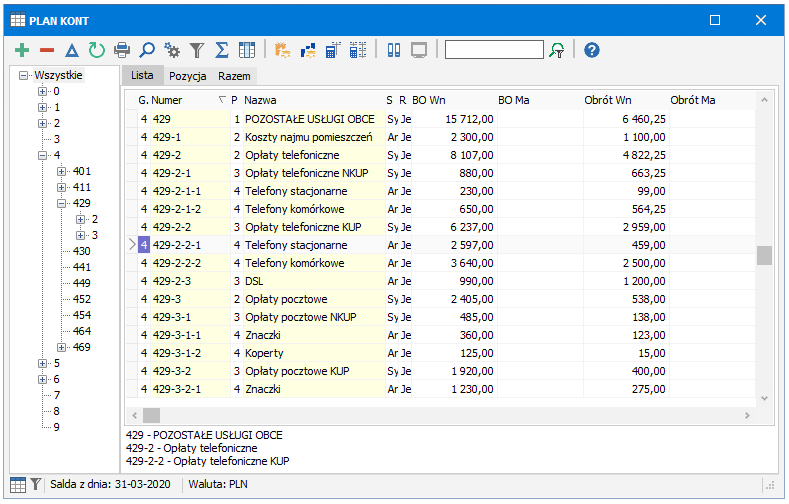This screenshot has width=789, height=504.
Task: Expand tree node 0
Action: (42, 92)
